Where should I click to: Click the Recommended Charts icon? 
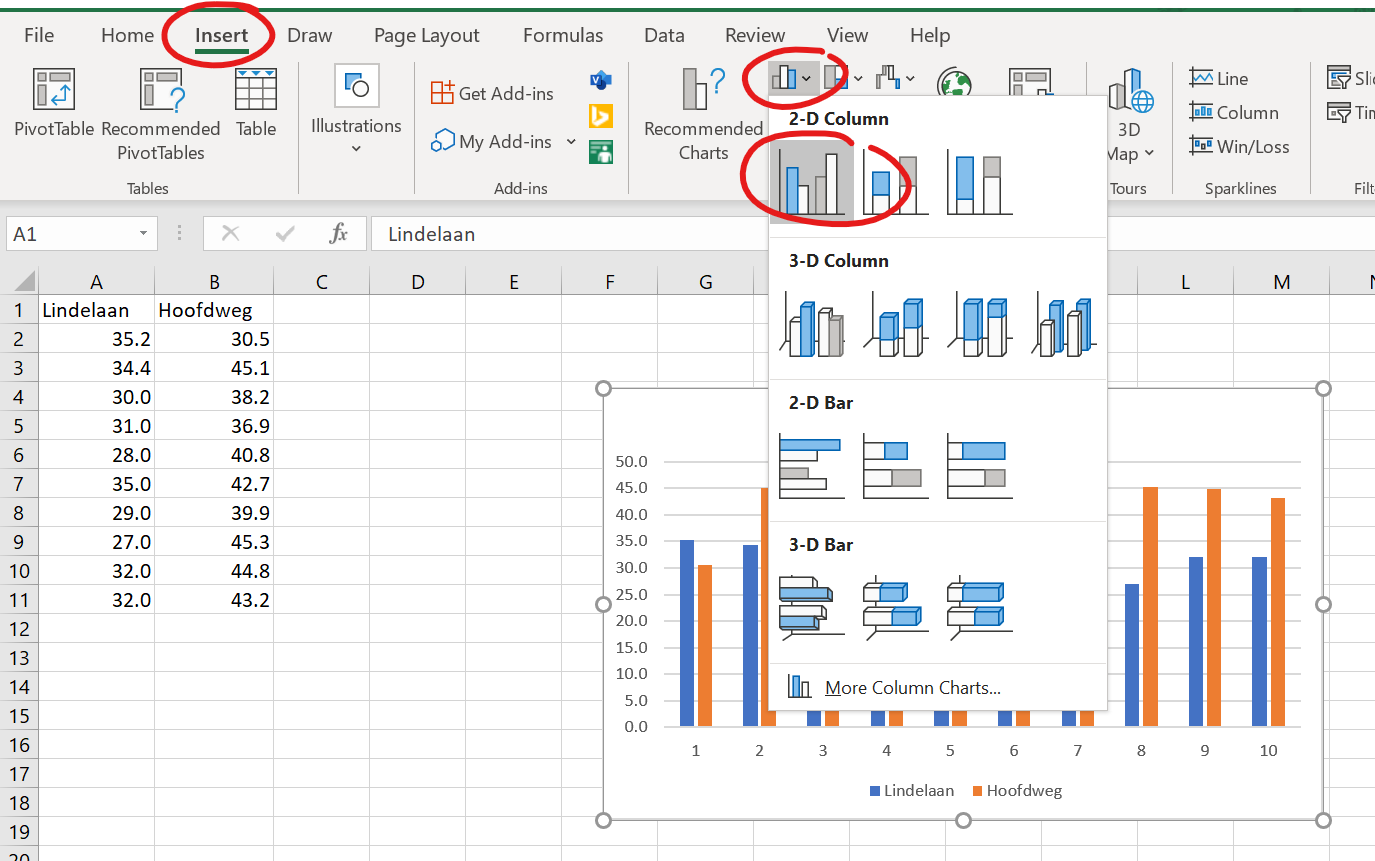pyautogui.click(x=703, y=113)
